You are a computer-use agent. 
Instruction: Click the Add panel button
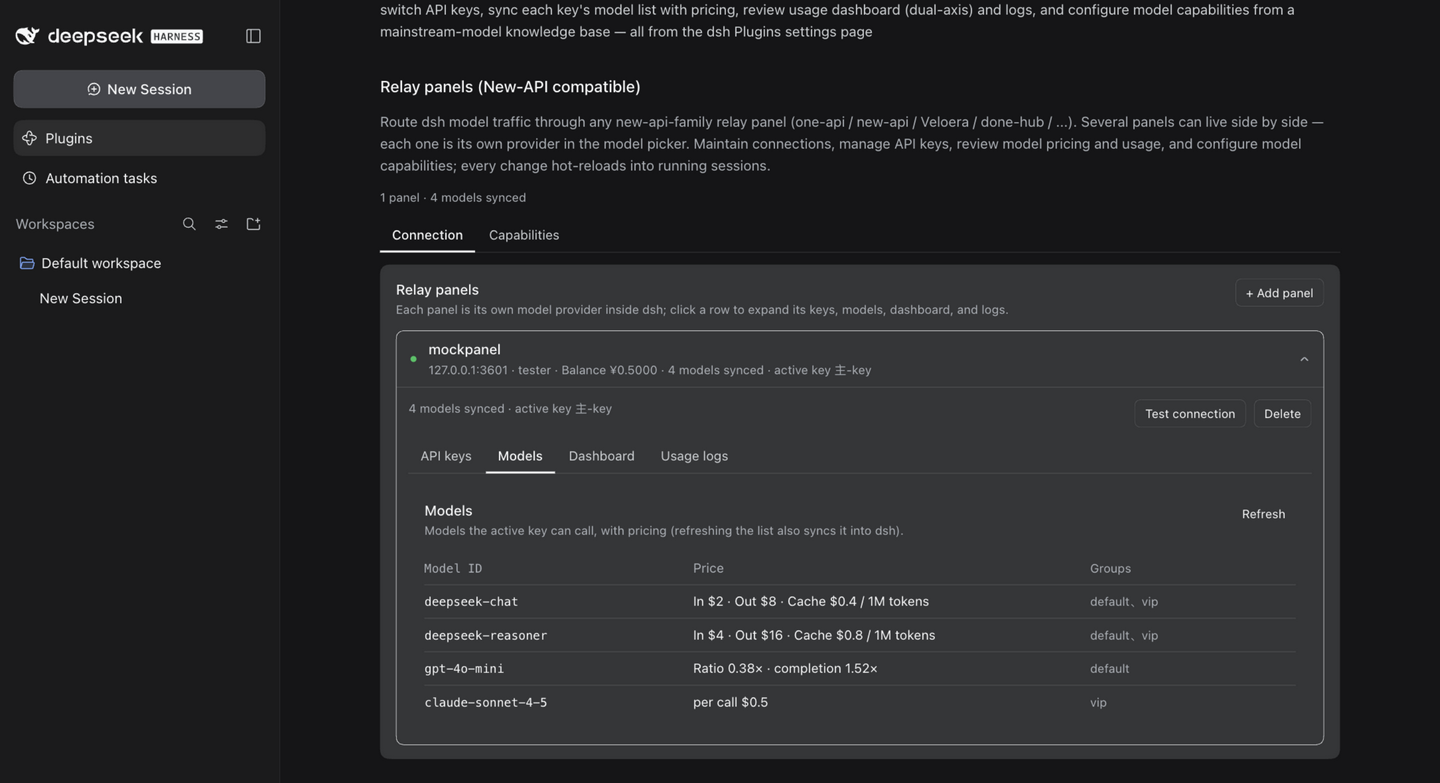[x=1279, y=293]
